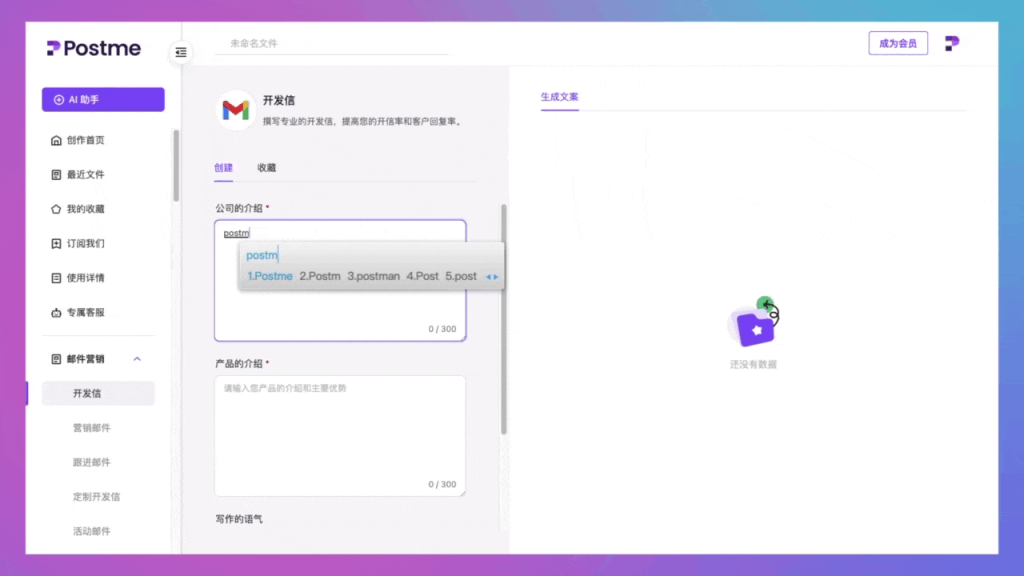Click the 产品的介绍 text area

point(340,430)
